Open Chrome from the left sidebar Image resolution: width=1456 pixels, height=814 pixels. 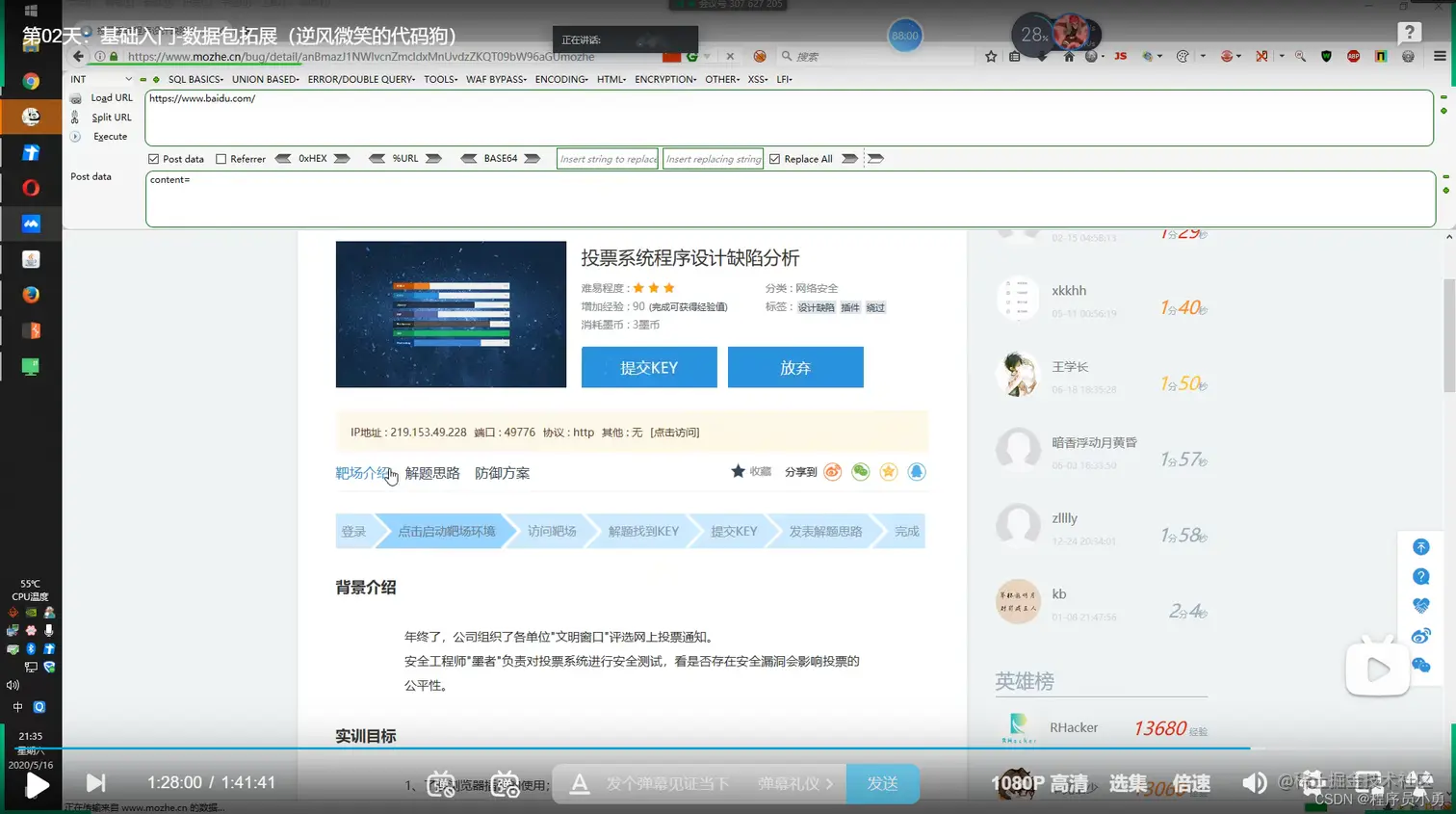[31, 82]
